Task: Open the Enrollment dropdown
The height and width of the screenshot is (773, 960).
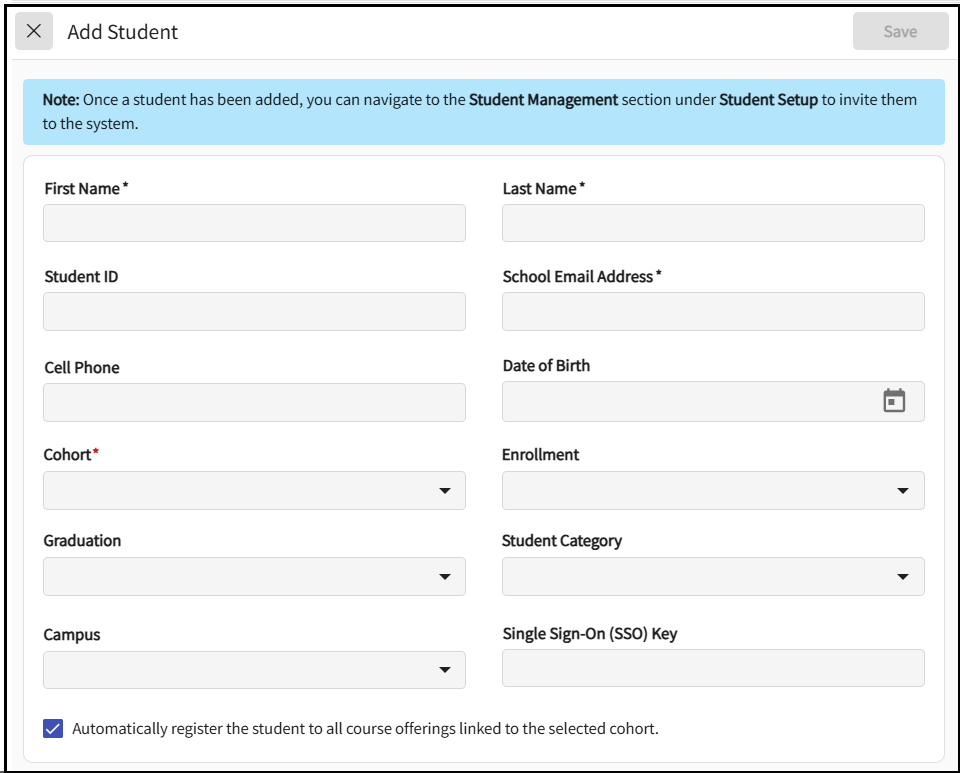Action: [x=712, y=490]
